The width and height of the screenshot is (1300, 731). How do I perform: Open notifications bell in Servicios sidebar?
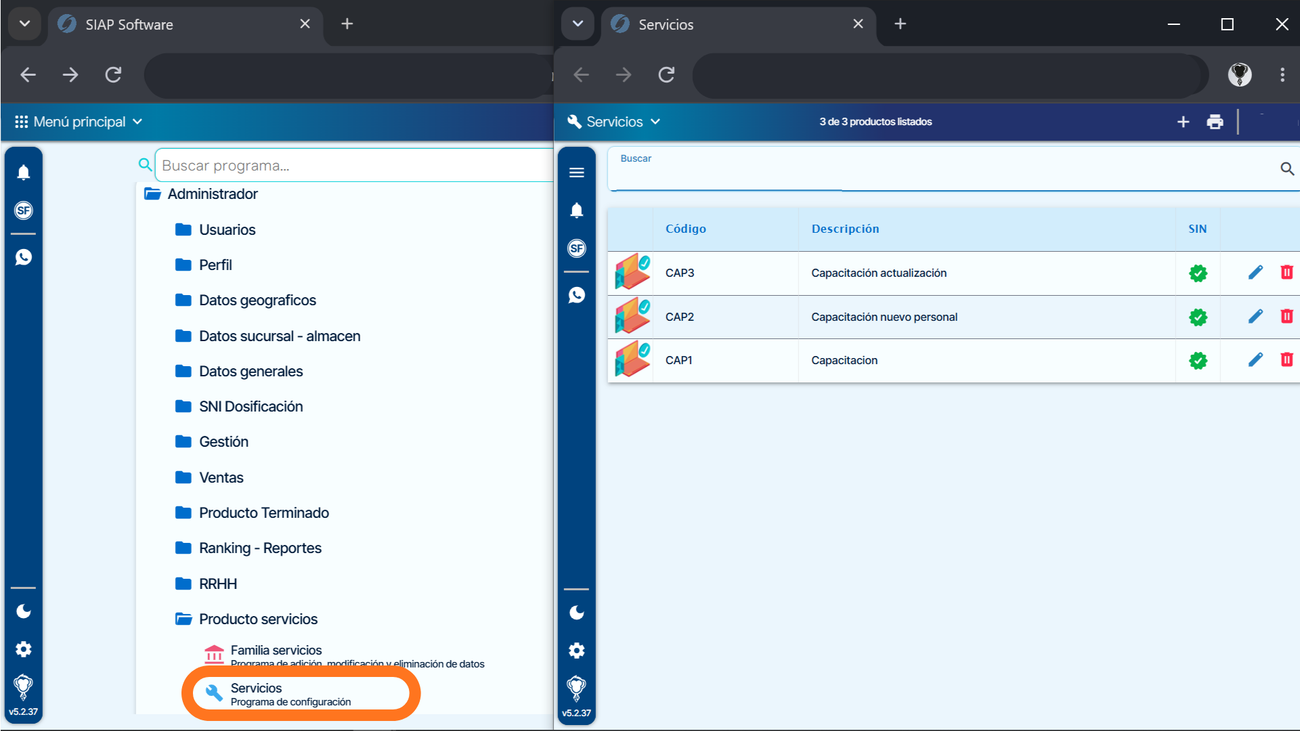tap(576, 210)
